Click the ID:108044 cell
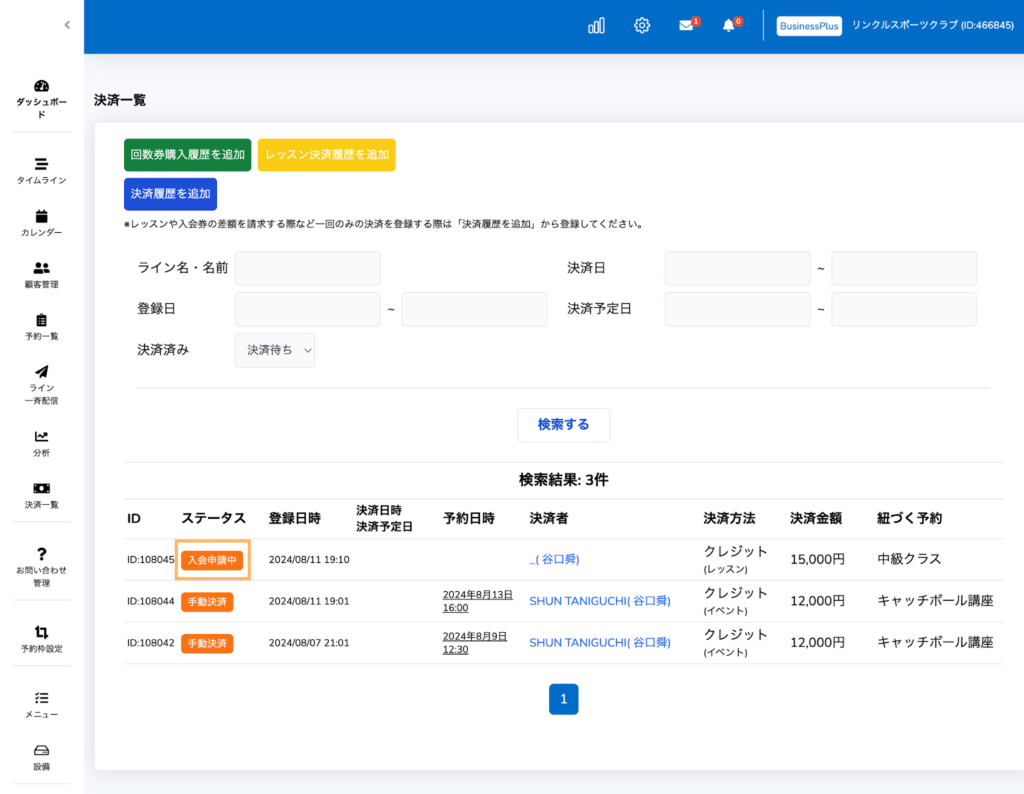This screenshot has width=1024, height=794. (151, 601)
